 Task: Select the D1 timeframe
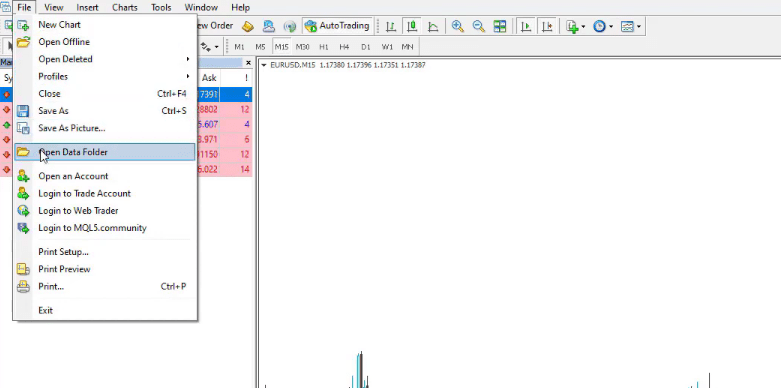point(366,47)
